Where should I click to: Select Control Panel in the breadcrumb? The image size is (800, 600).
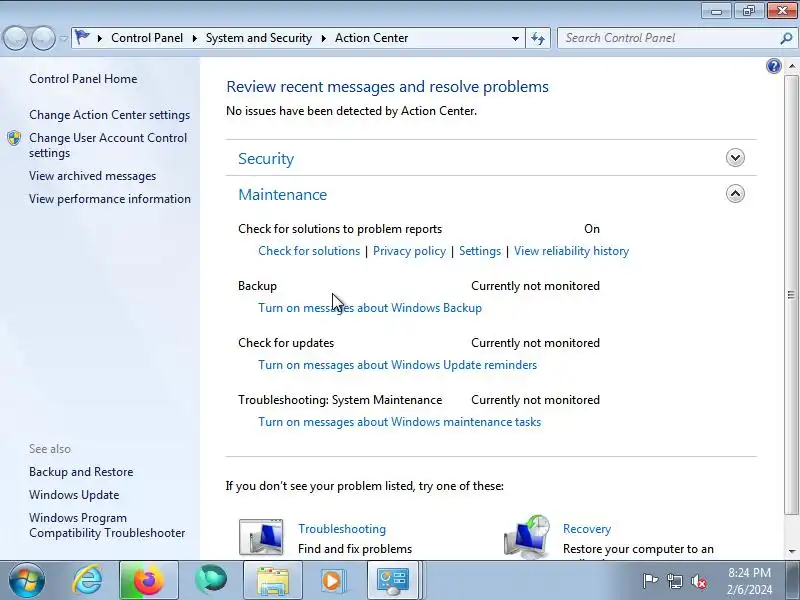[147, 38]
